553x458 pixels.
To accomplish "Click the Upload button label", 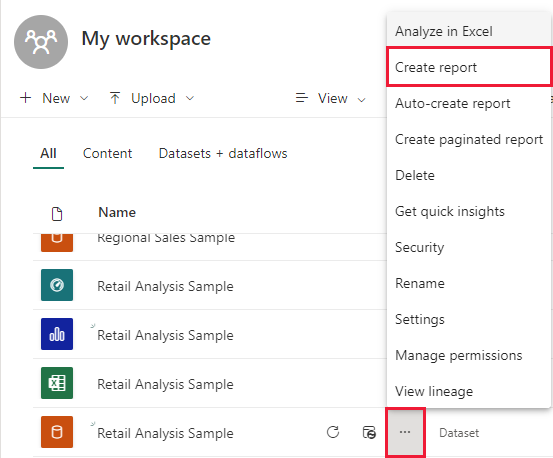I will (x=153, y=98).
